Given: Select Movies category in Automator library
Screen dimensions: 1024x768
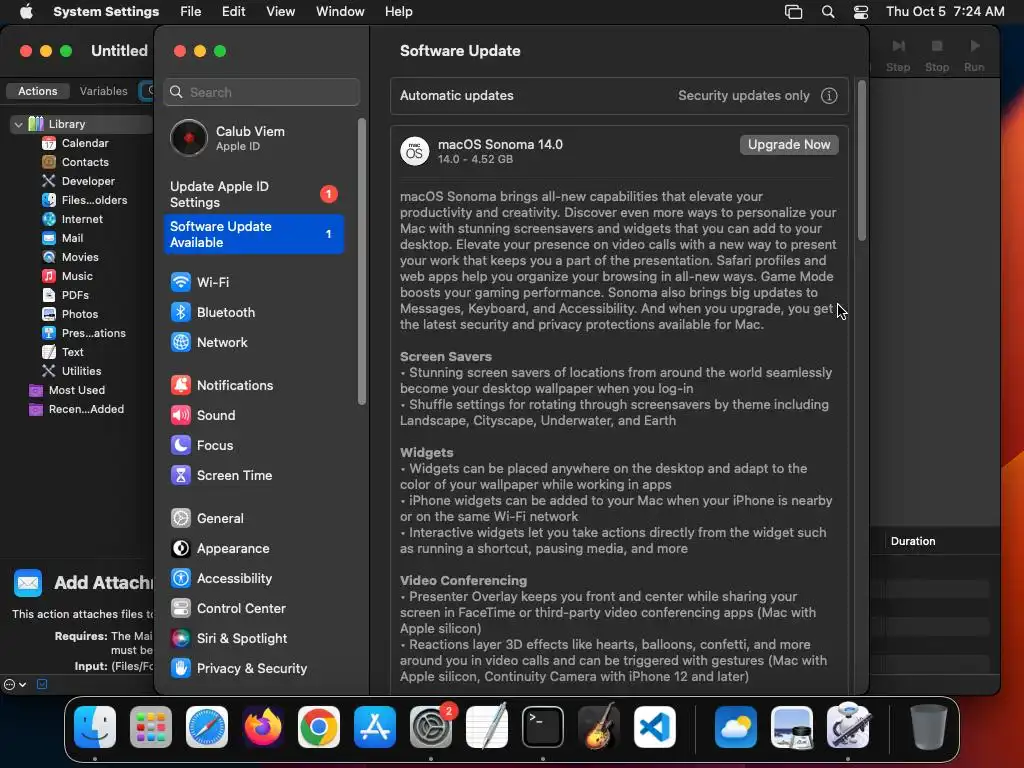Looking at the screenshot, I should click(71, 257).
